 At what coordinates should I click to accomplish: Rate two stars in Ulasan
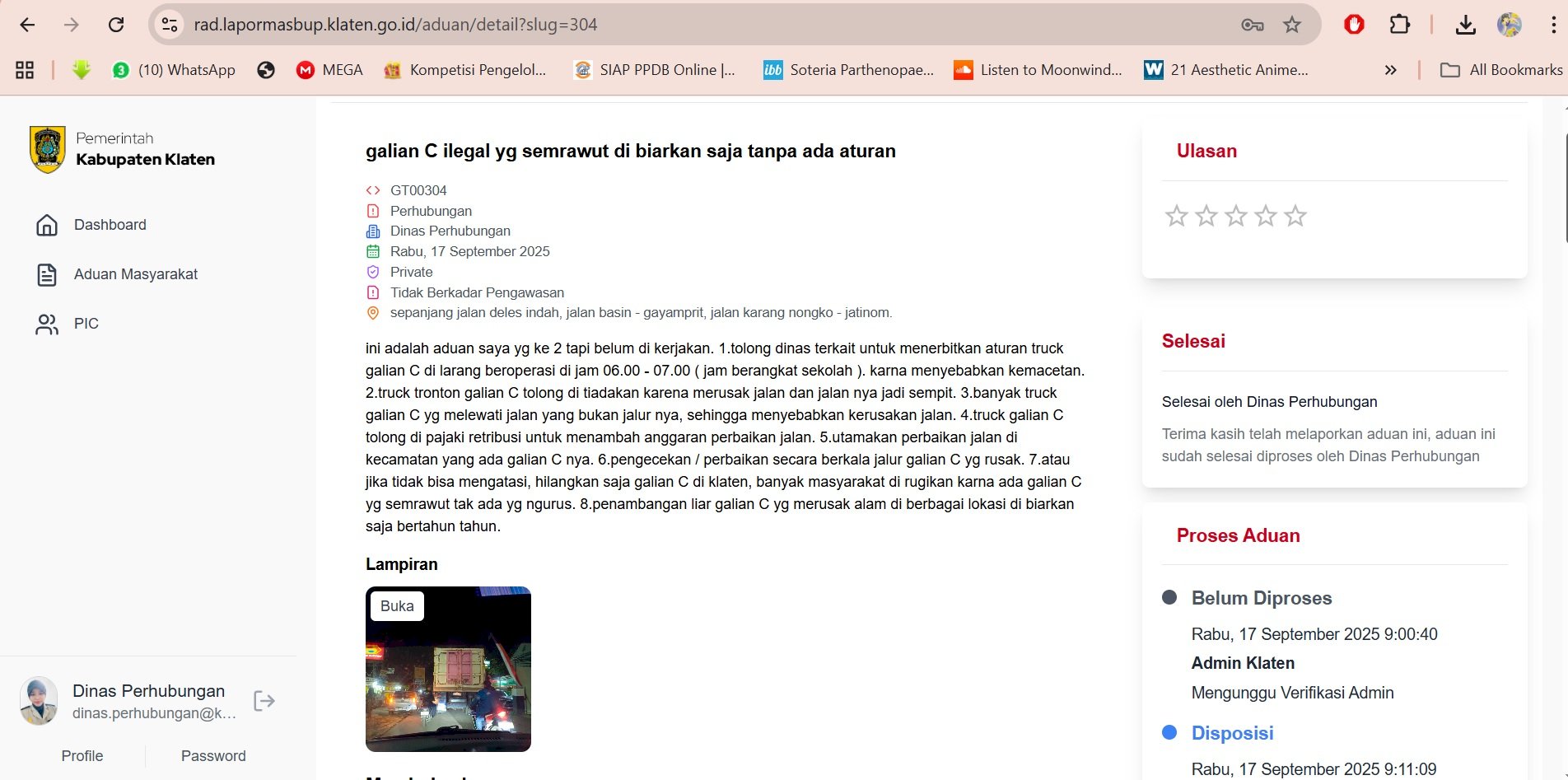click(1206, 216)
